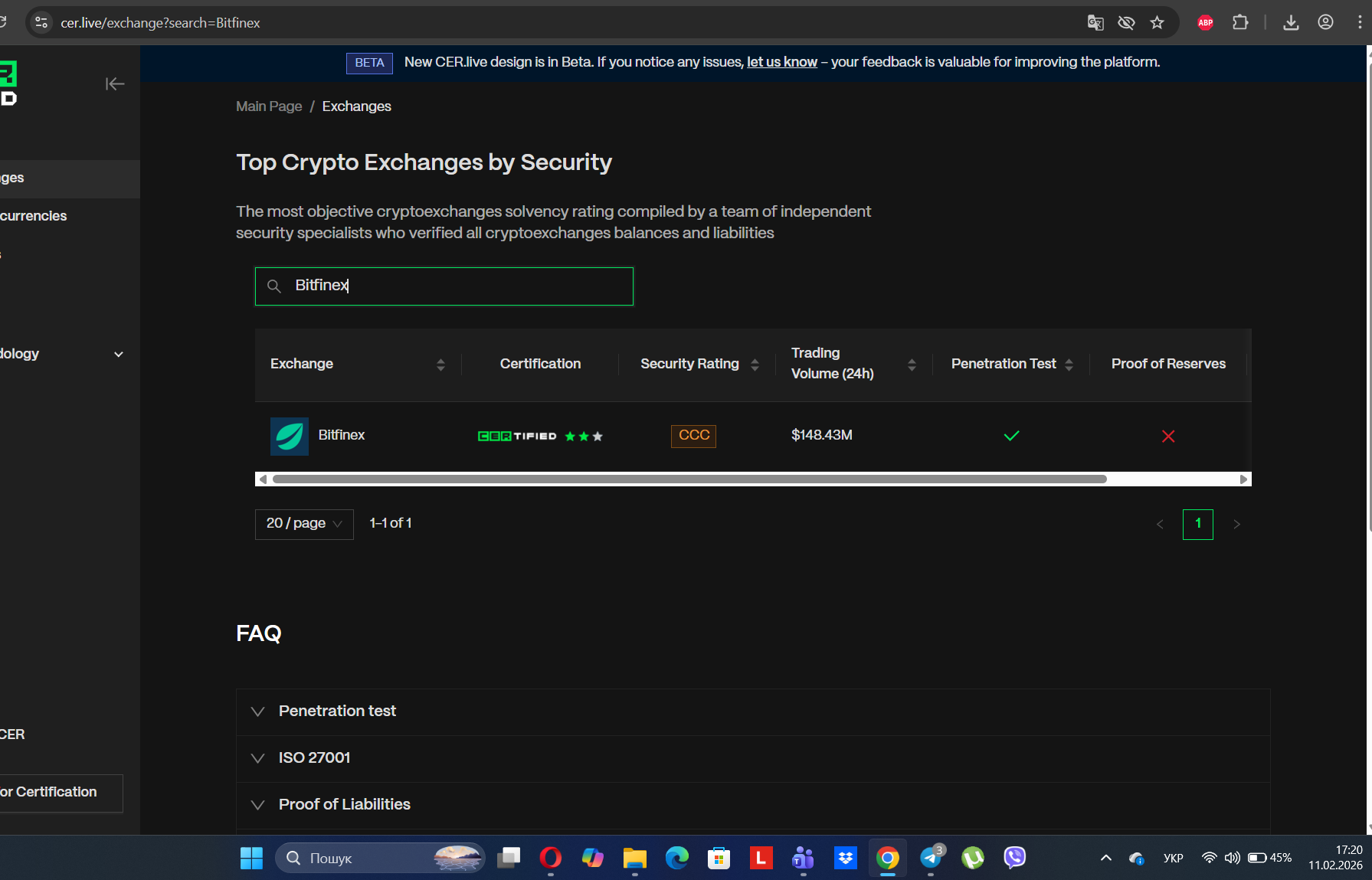Sort table by Trading Volume (24h) arrows
Viewport: 1372px width, 880px height.
coord(912,365)
